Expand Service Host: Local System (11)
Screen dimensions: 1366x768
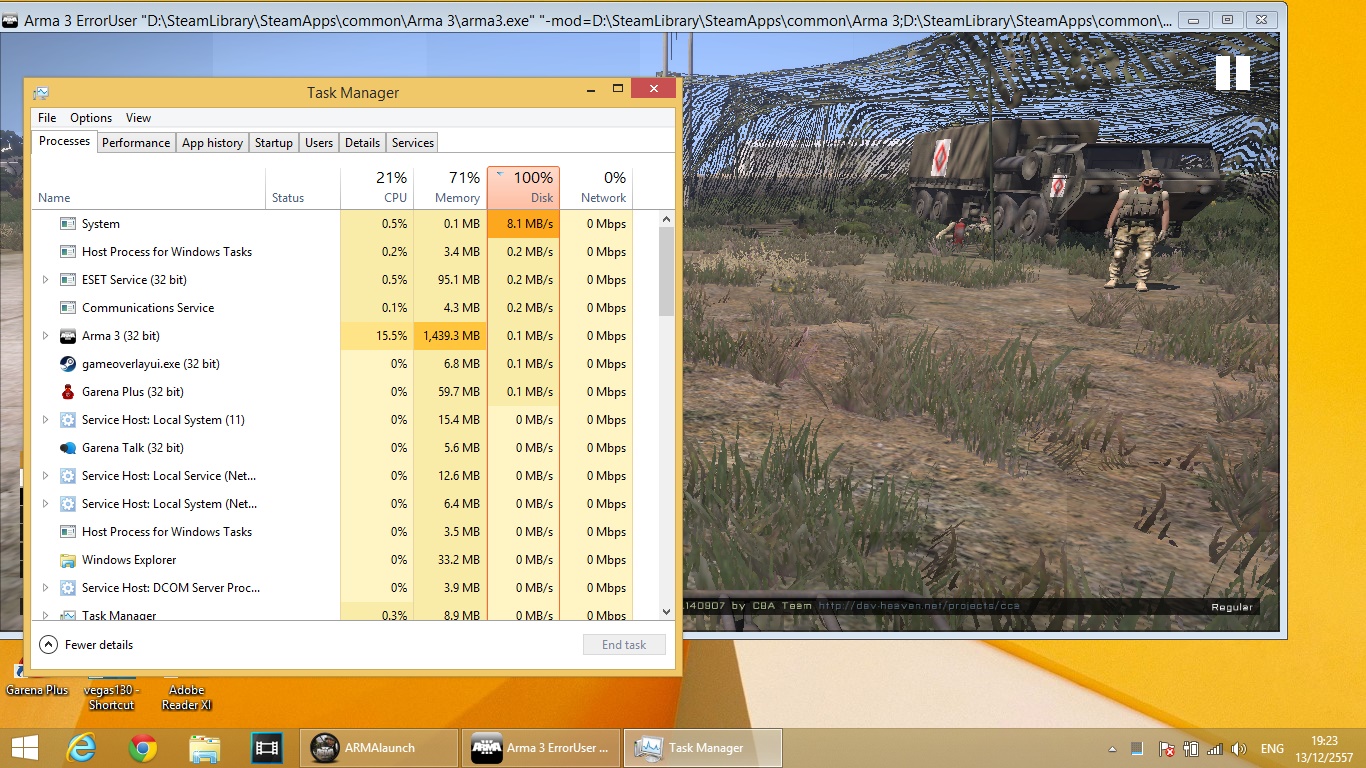coord(45,420)
